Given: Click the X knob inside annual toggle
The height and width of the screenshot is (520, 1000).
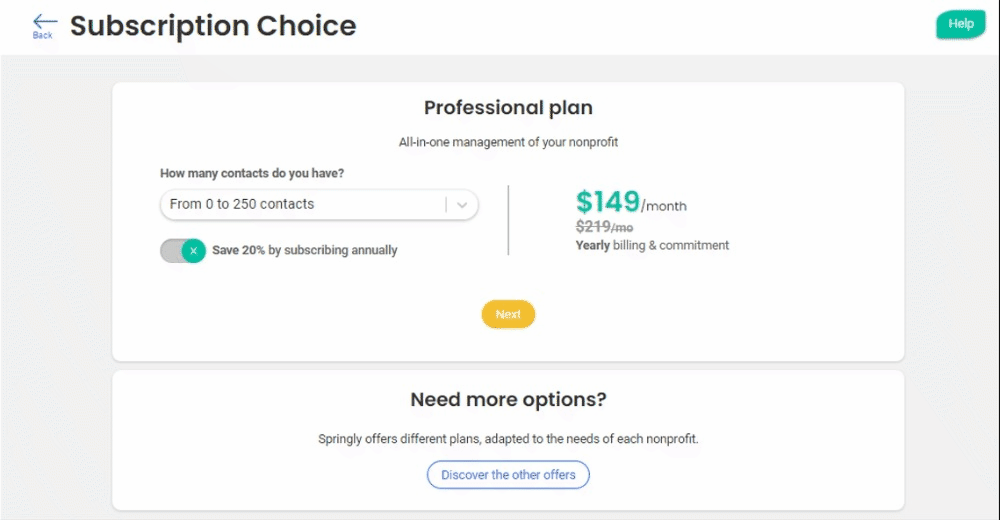Looking at the screenshot, I should 194,251.
